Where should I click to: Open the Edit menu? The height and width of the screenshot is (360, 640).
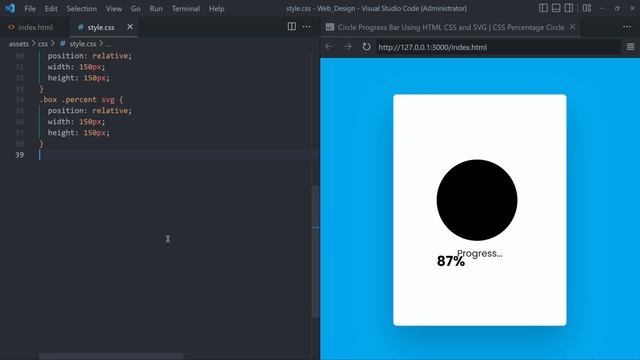point(51,9)
